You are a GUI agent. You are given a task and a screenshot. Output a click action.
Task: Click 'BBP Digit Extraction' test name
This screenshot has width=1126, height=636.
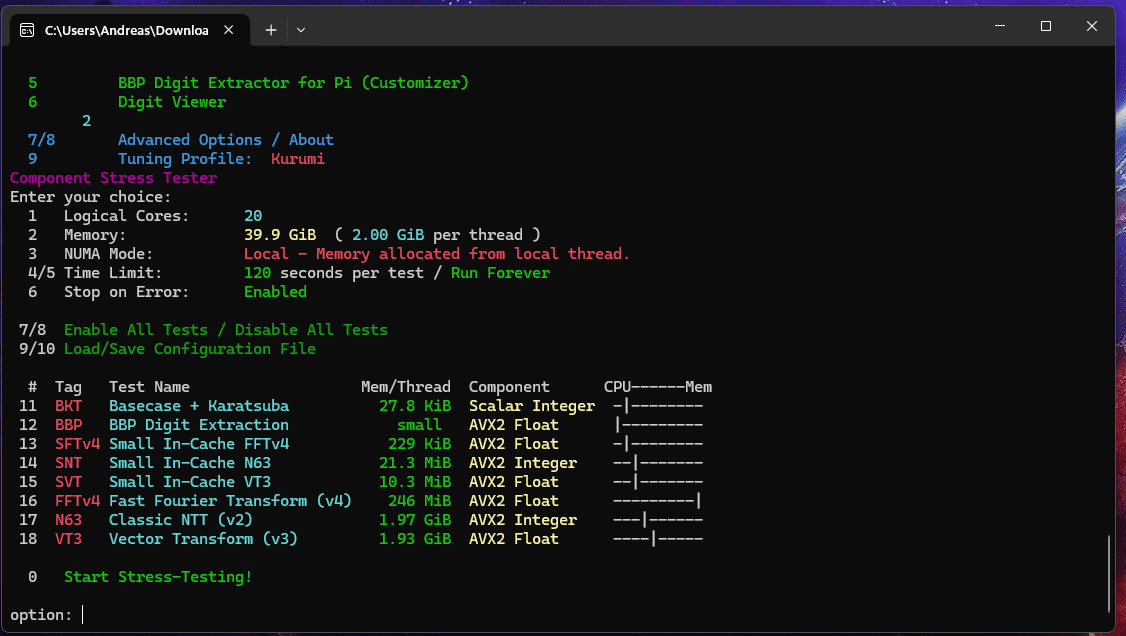pyautogui.click(x=199, y=425)
